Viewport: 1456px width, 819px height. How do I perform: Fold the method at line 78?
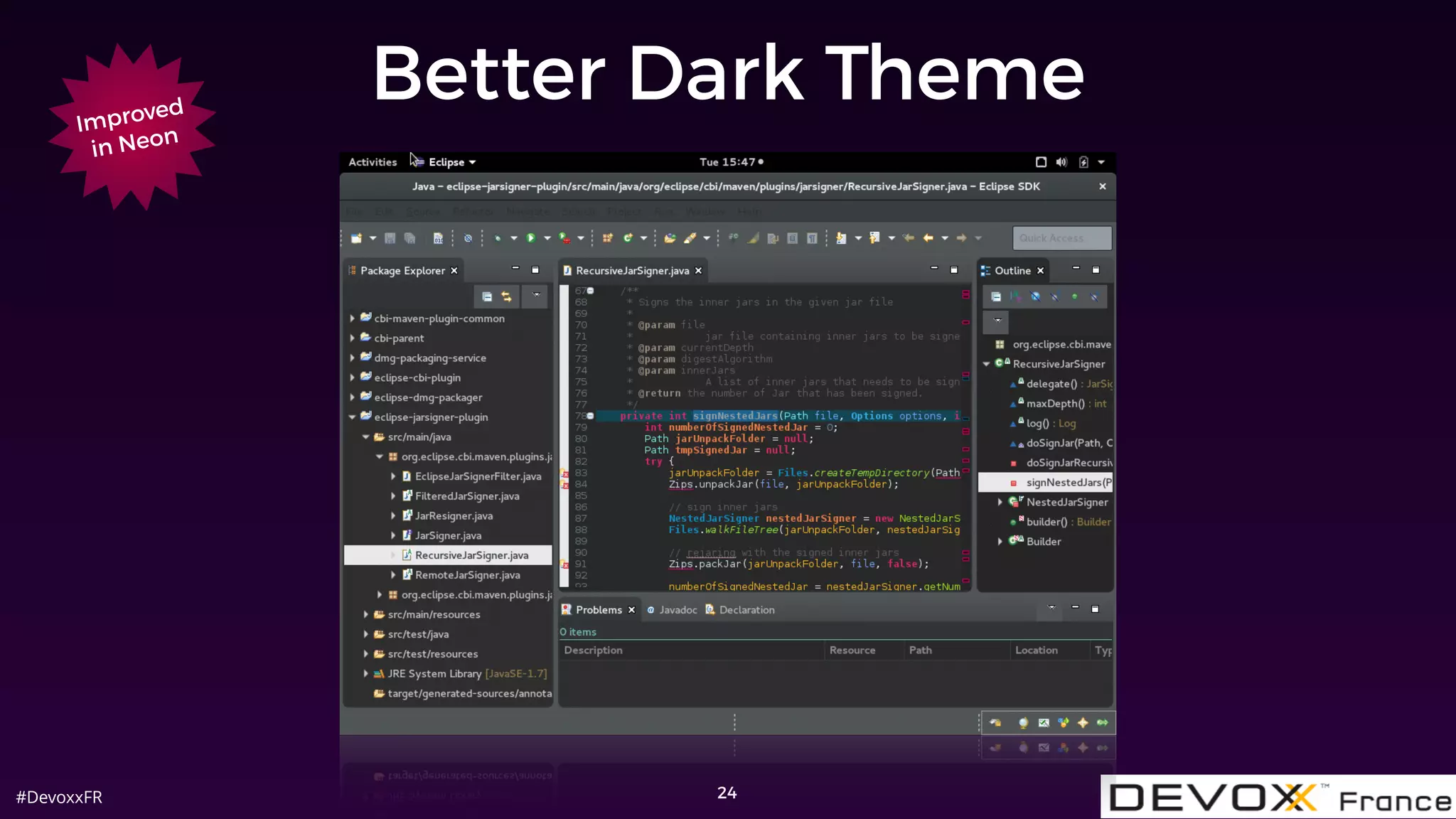pos(591,416)
